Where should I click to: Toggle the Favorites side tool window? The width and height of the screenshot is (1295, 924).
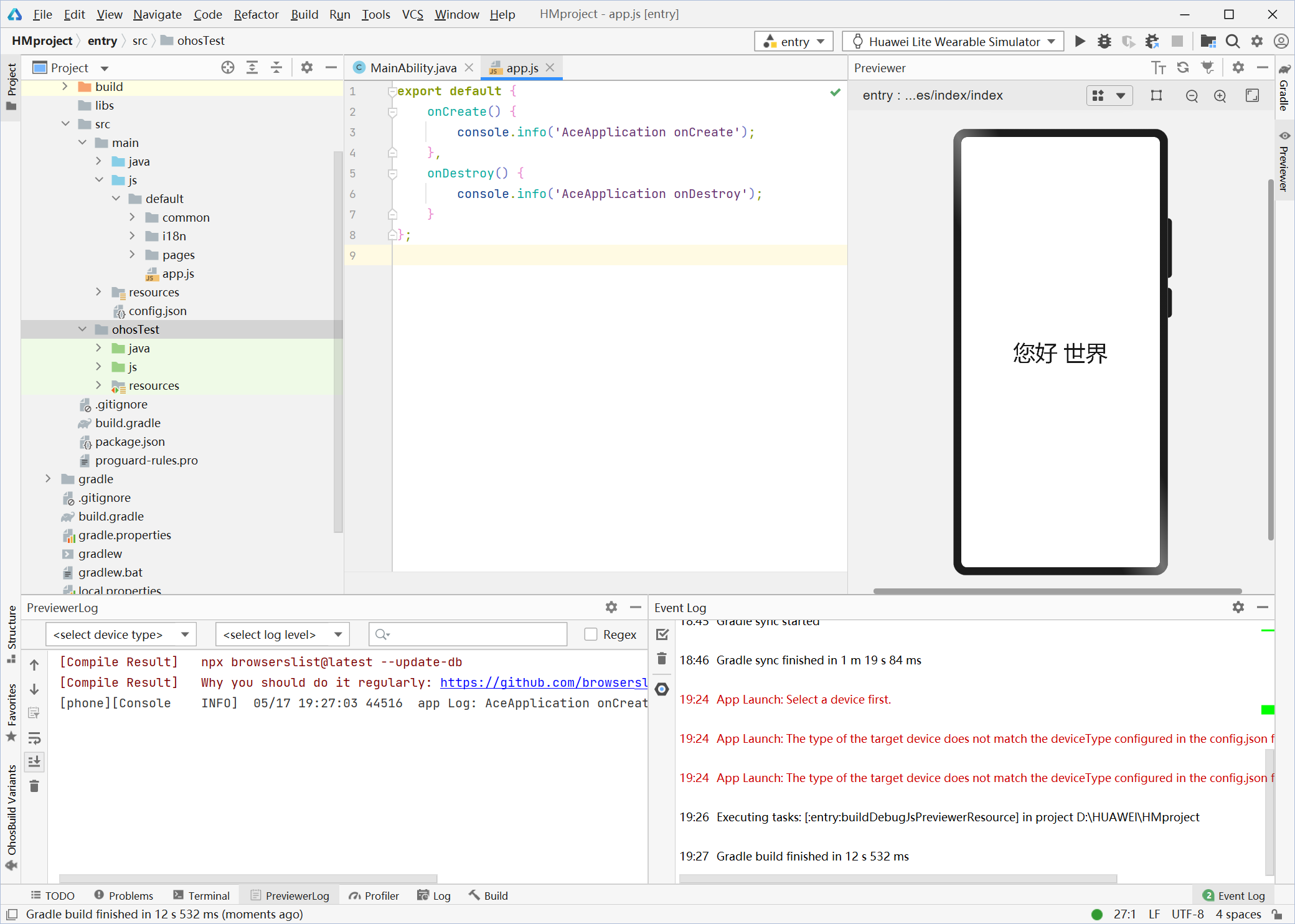click(x=11, y=713)
